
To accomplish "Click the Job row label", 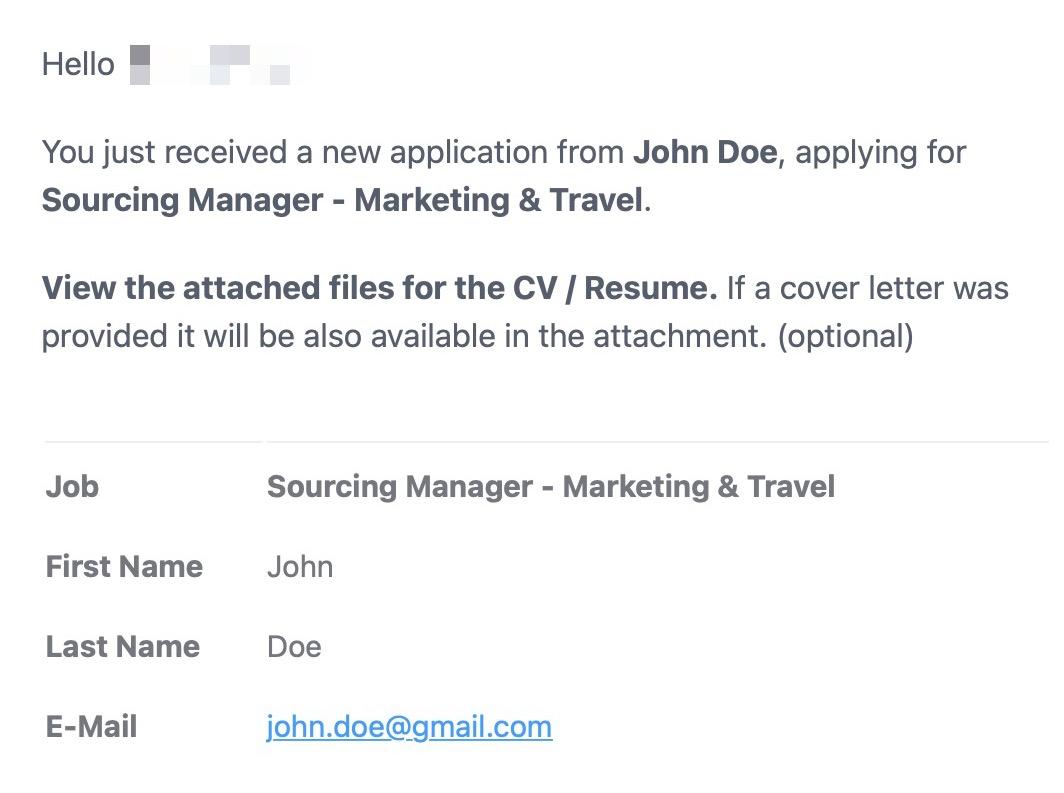I will 73,487.
